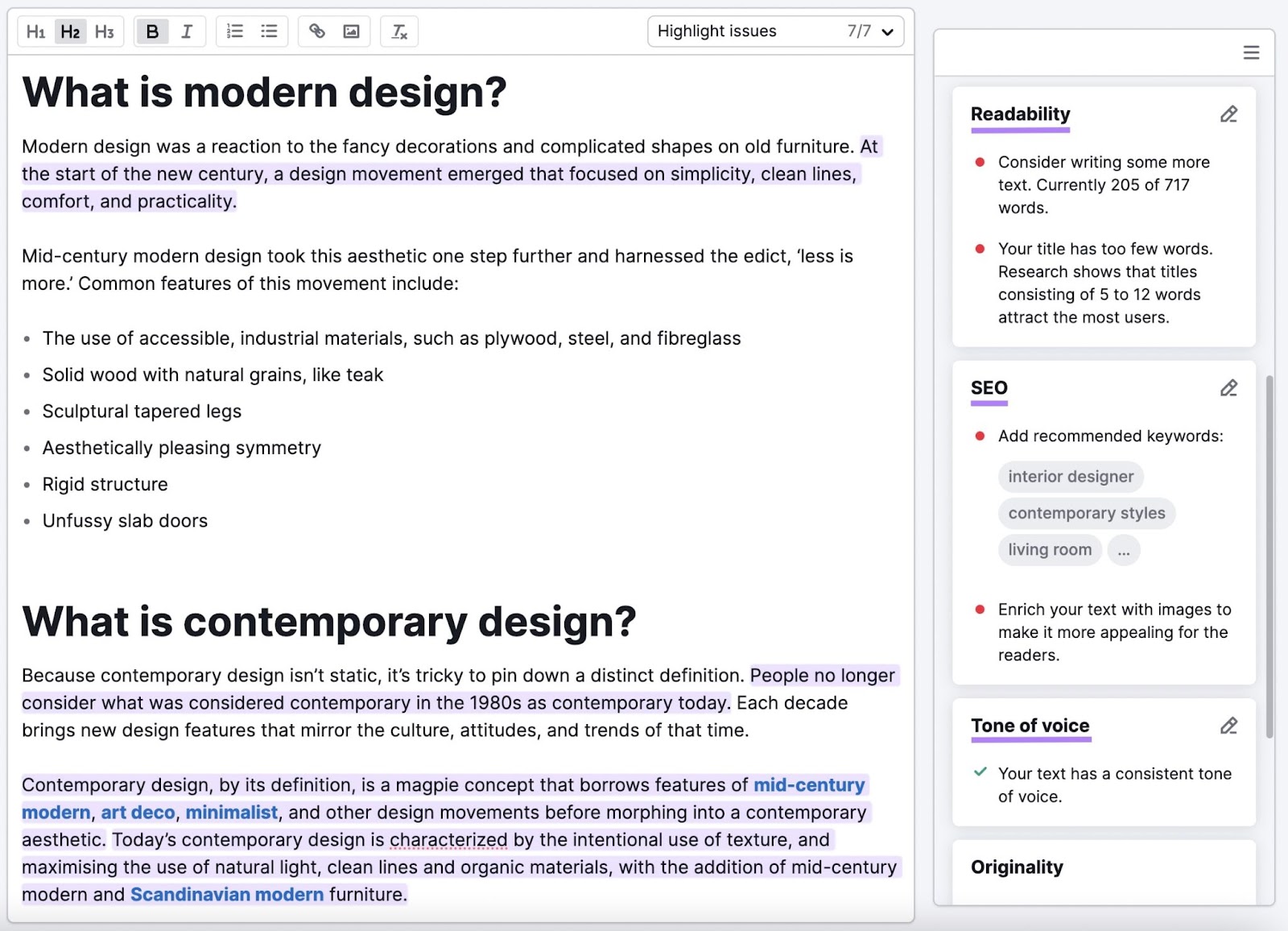Viewport: 1288px width, 931px height.
Task: Select the 'living room' keyword chip
Action: [x=1050, y=550]
